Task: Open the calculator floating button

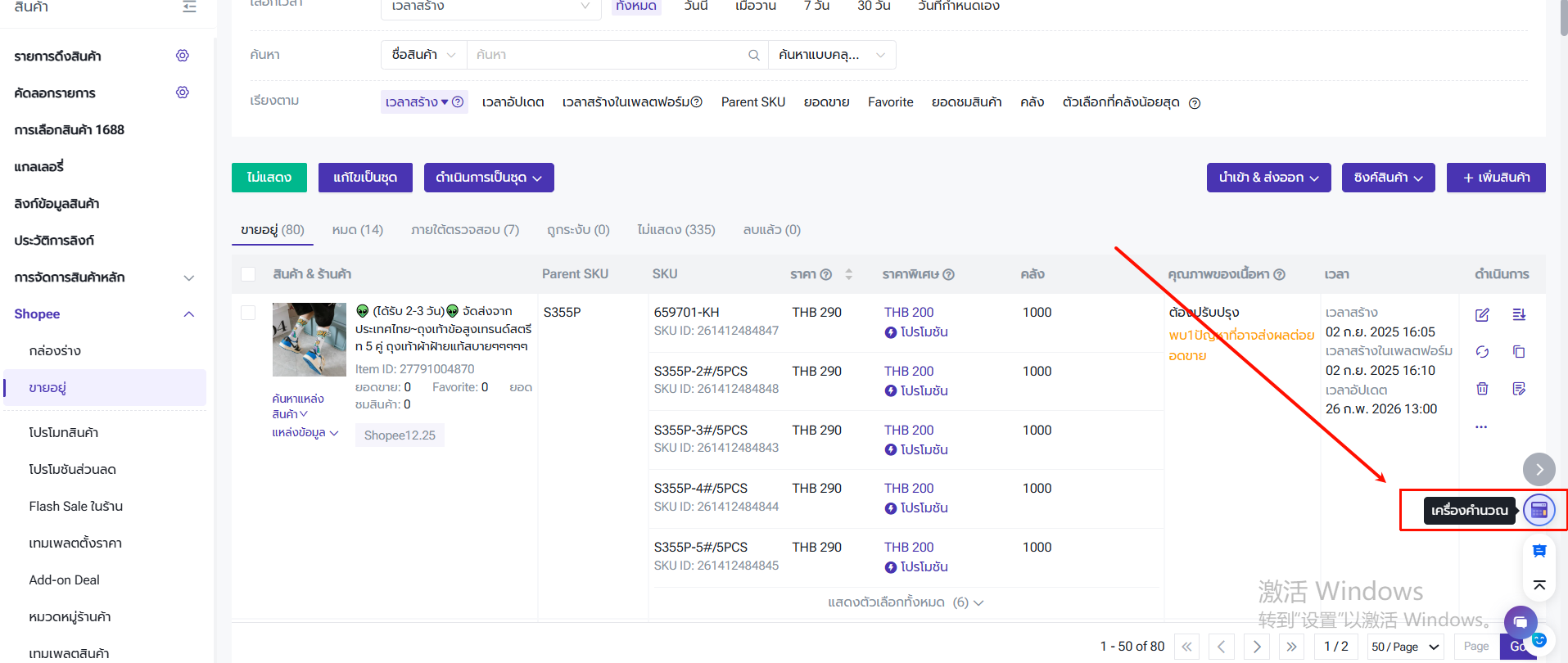Action: tap(1539, 510)
